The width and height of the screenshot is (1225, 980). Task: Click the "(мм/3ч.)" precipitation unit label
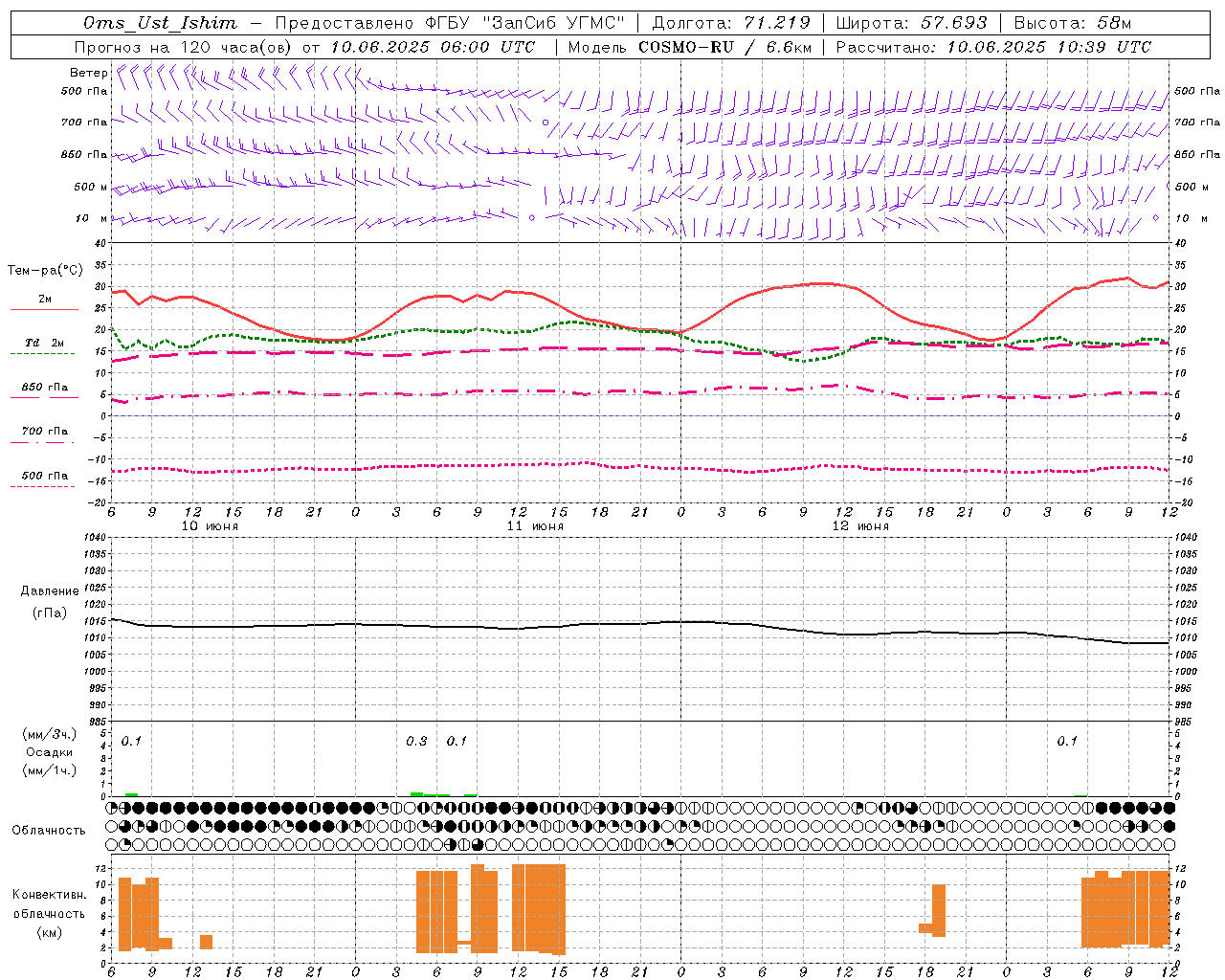pos(50,735)
